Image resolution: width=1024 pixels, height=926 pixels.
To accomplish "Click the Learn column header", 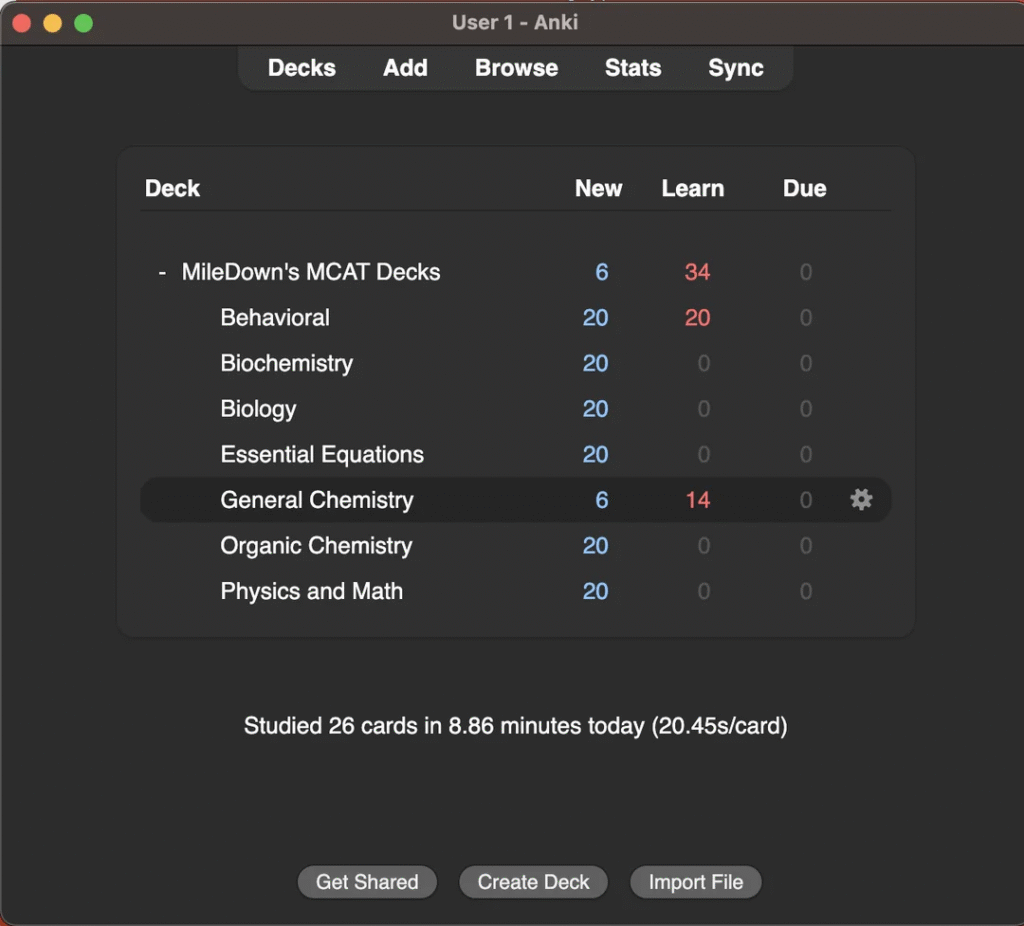I will [x=693, y=189].
